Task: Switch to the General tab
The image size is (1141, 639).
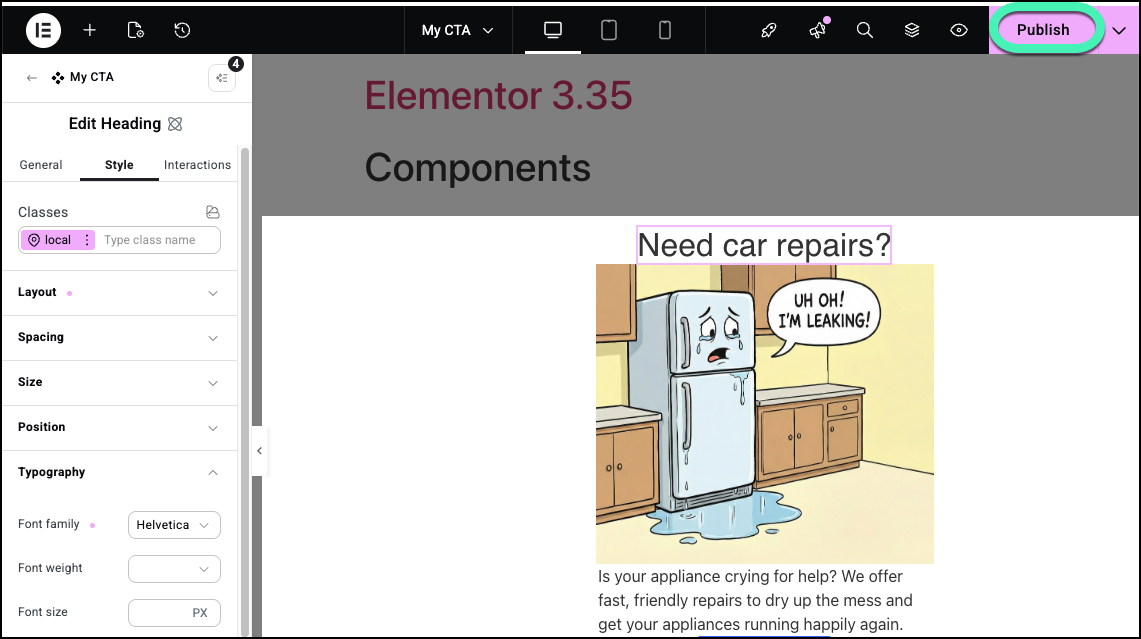Action: coord(41,165)
